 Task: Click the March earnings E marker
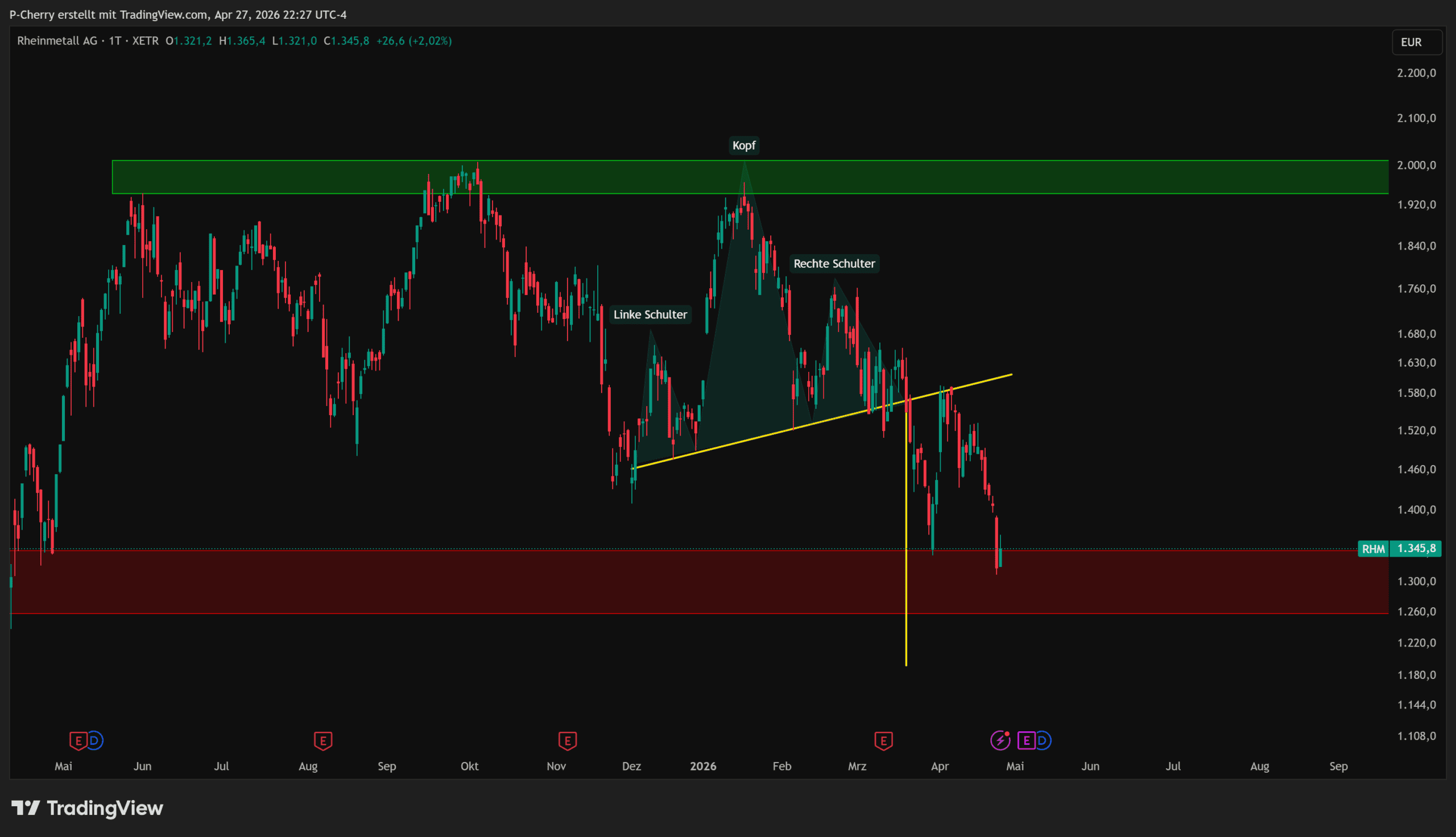(883, 740)
